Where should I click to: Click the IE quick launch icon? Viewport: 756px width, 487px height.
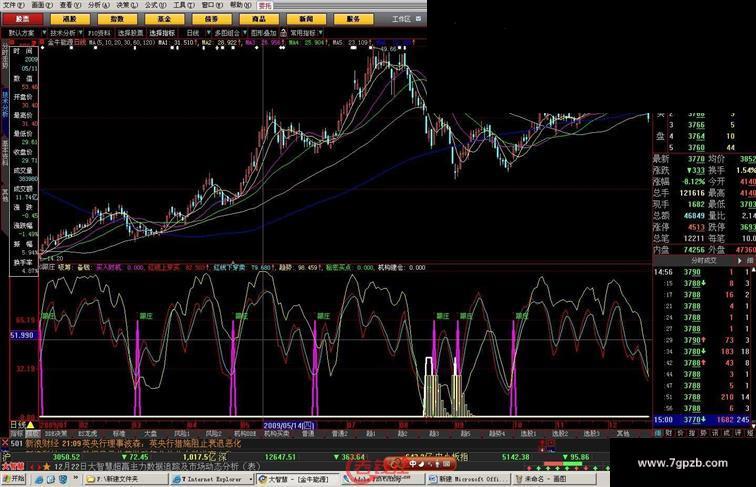click(39, 479)
